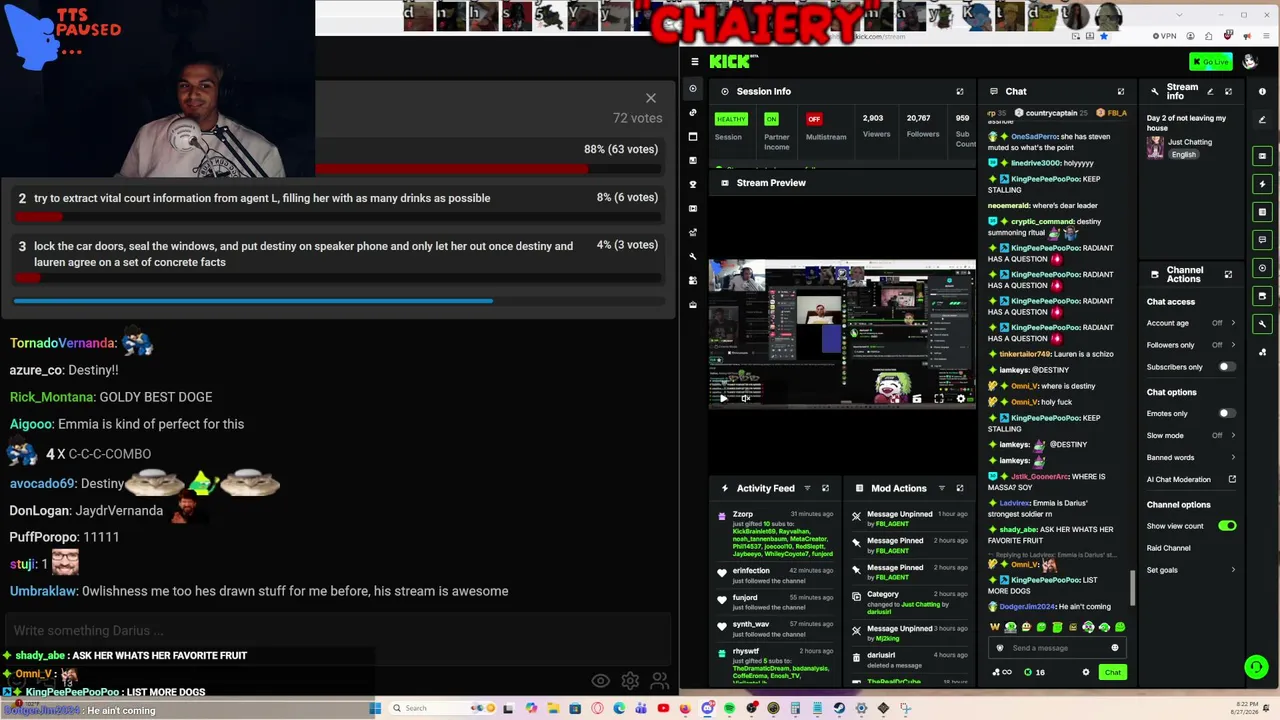
Task: Open the info icon in right sidebar
Action: pos(1262,92)
